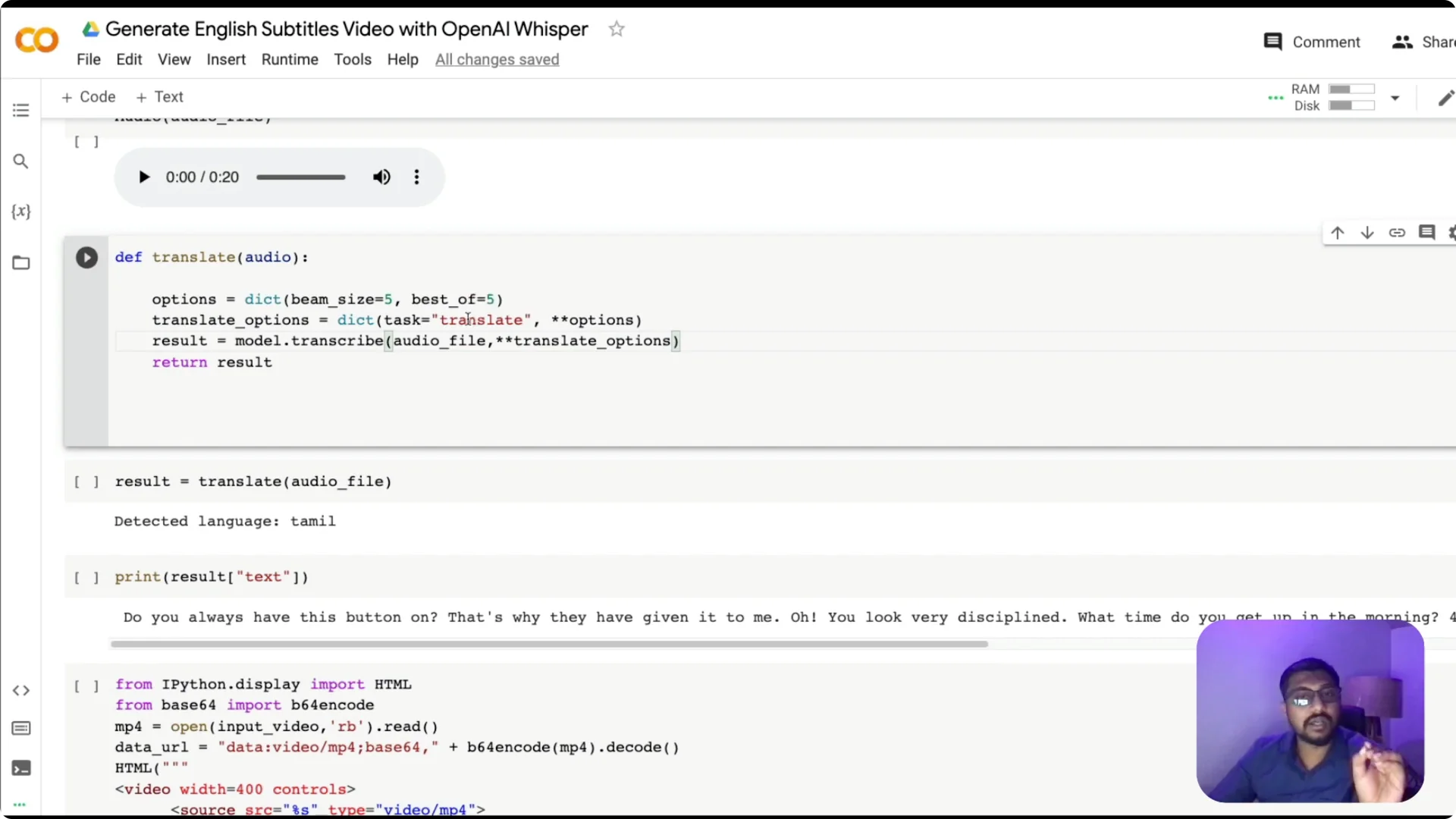Open Find and replace in the sidebar

20,161
